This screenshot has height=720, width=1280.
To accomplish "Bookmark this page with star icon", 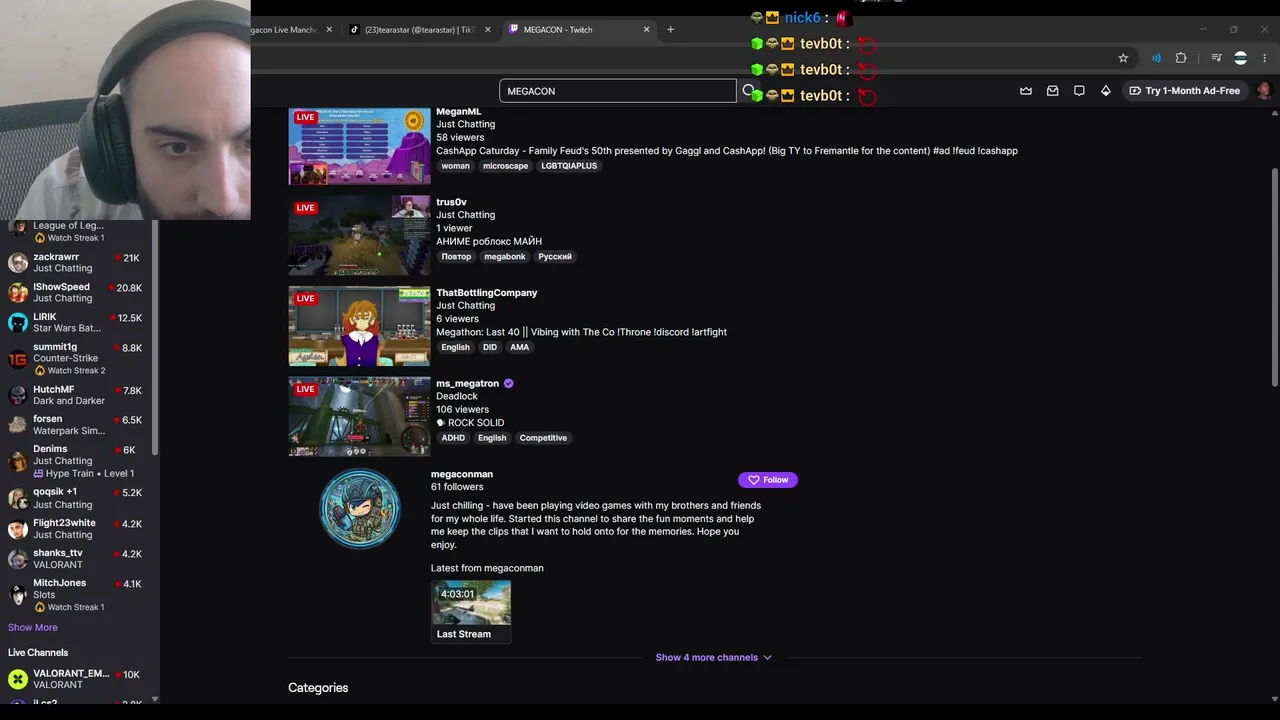I will click(x=1123, y=58).
